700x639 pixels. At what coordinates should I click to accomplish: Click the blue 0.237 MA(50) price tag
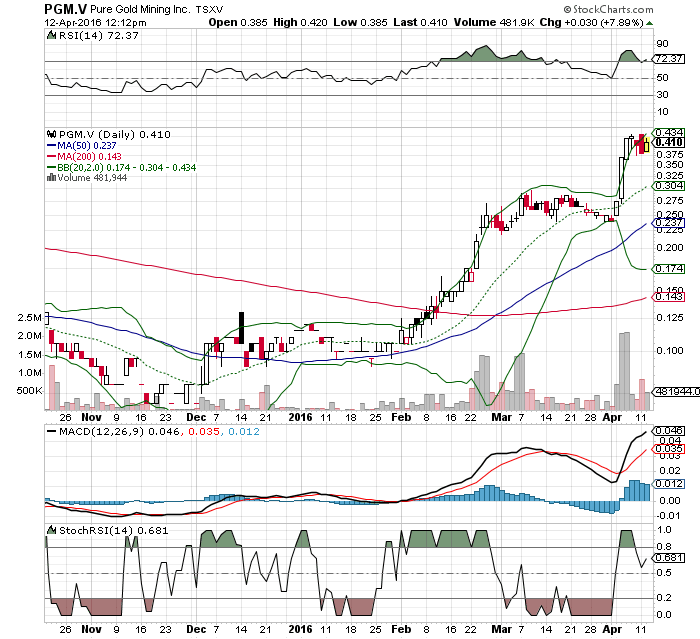click(x=669, y=222)
